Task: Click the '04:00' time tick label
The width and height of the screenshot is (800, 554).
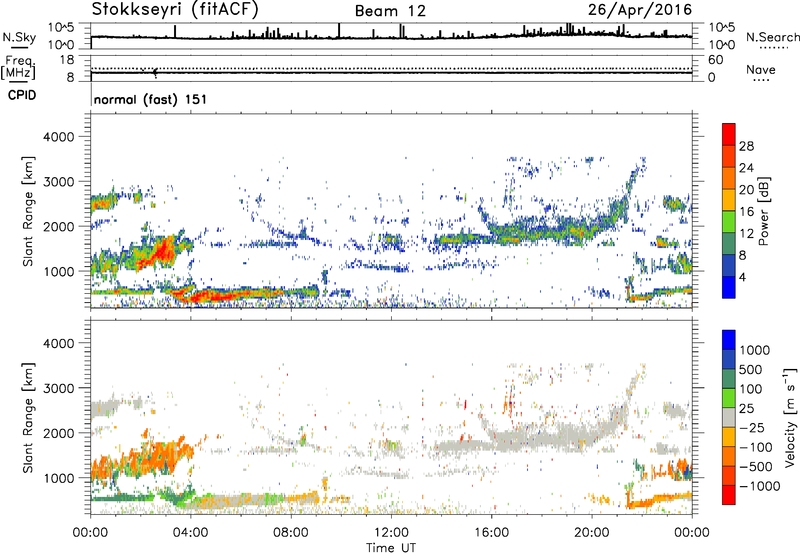Action: click(x=191, y=533)
